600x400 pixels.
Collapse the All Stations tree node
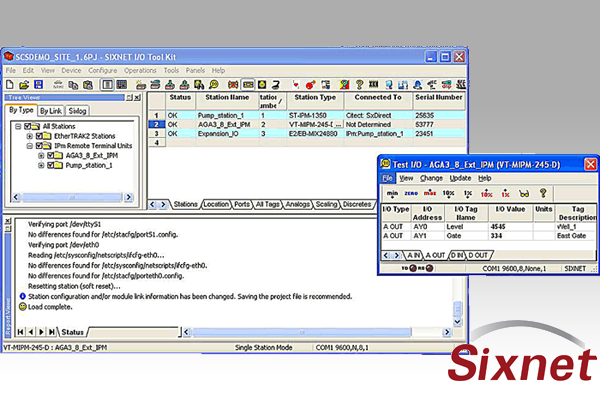point(18,126)
